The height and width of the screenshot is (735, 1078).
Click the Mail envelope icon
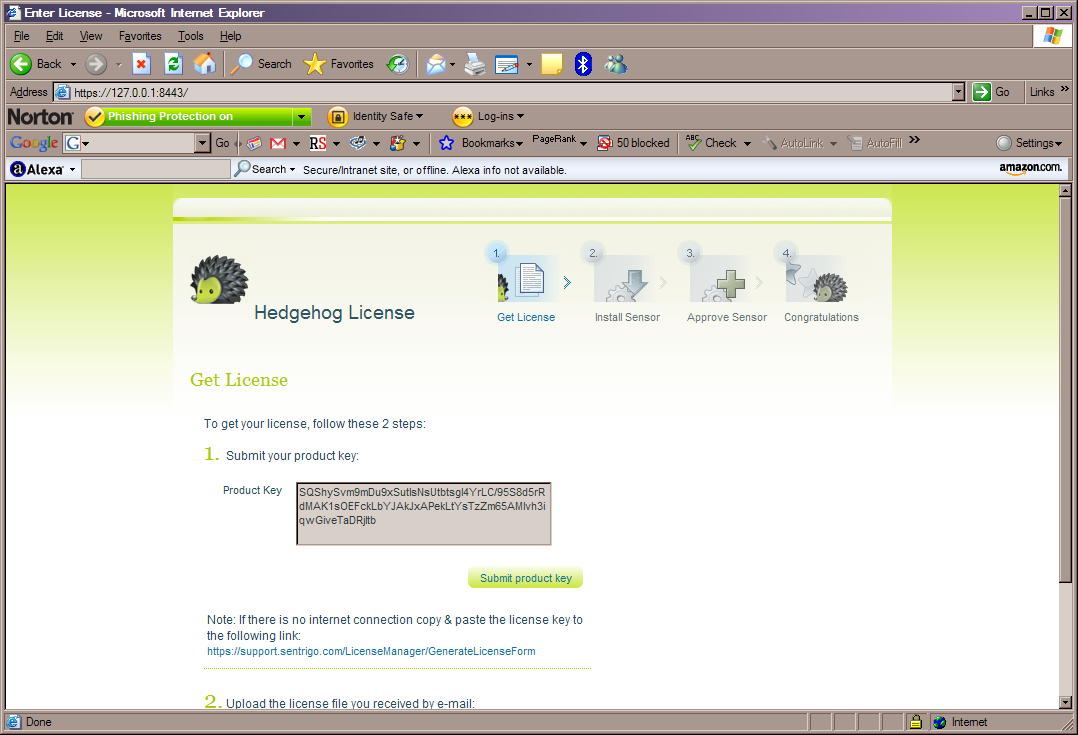(x=436, y=64)
